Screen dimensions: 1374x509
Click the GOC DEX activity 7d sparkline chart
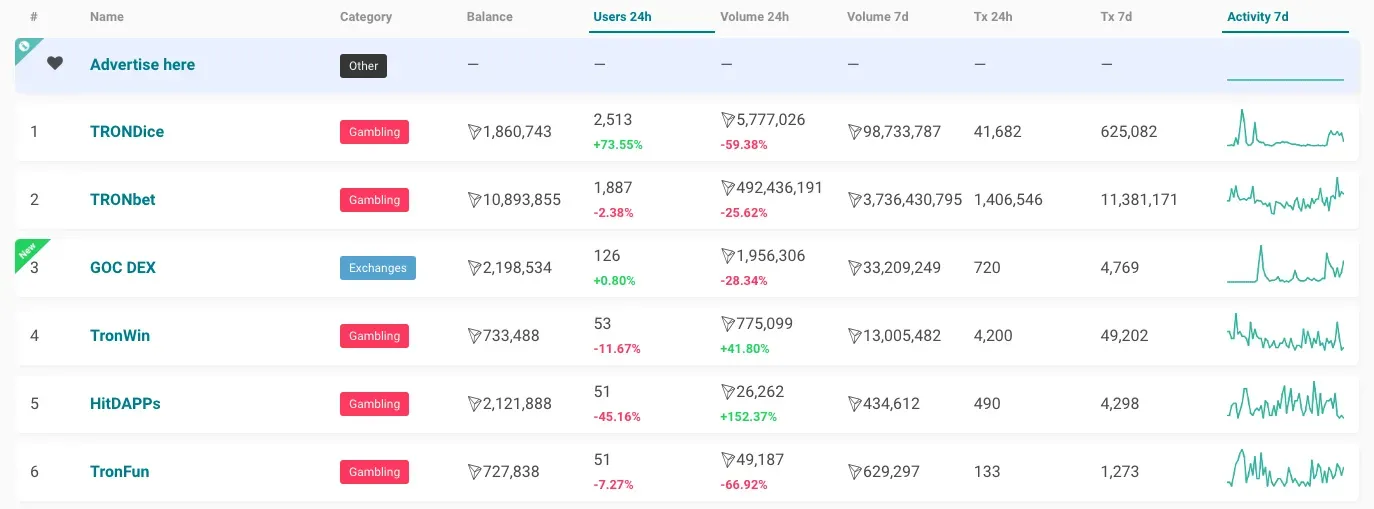click(1286, 265)
